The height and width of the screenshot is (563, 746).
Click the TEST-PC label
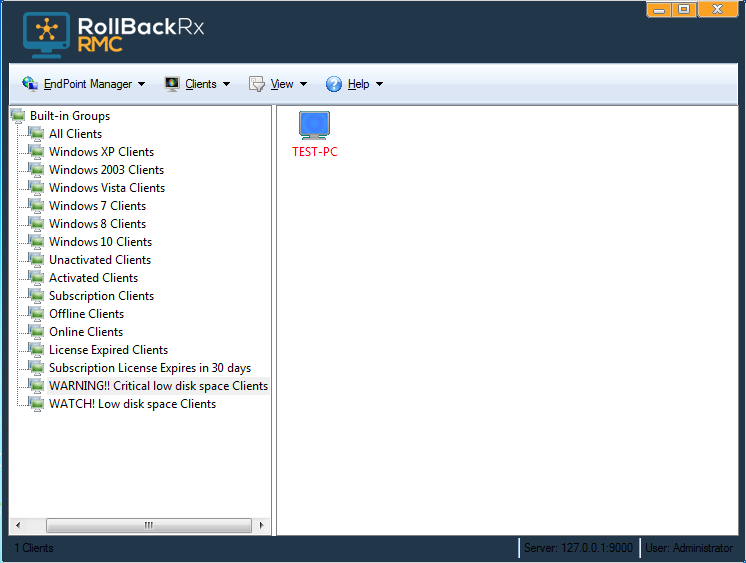pos(314,152)
